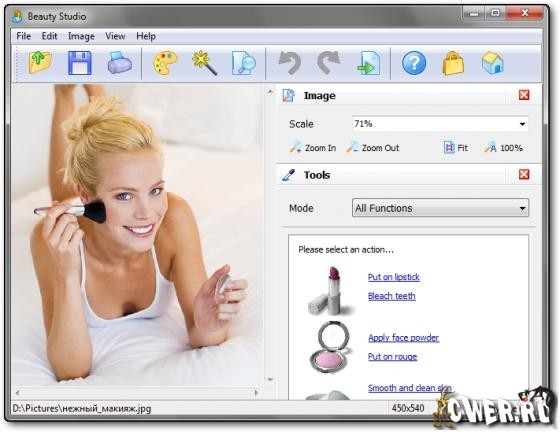The height and width of the screenshot is (432, 560).
Task: Open the View menu
Action: point(115,36)
